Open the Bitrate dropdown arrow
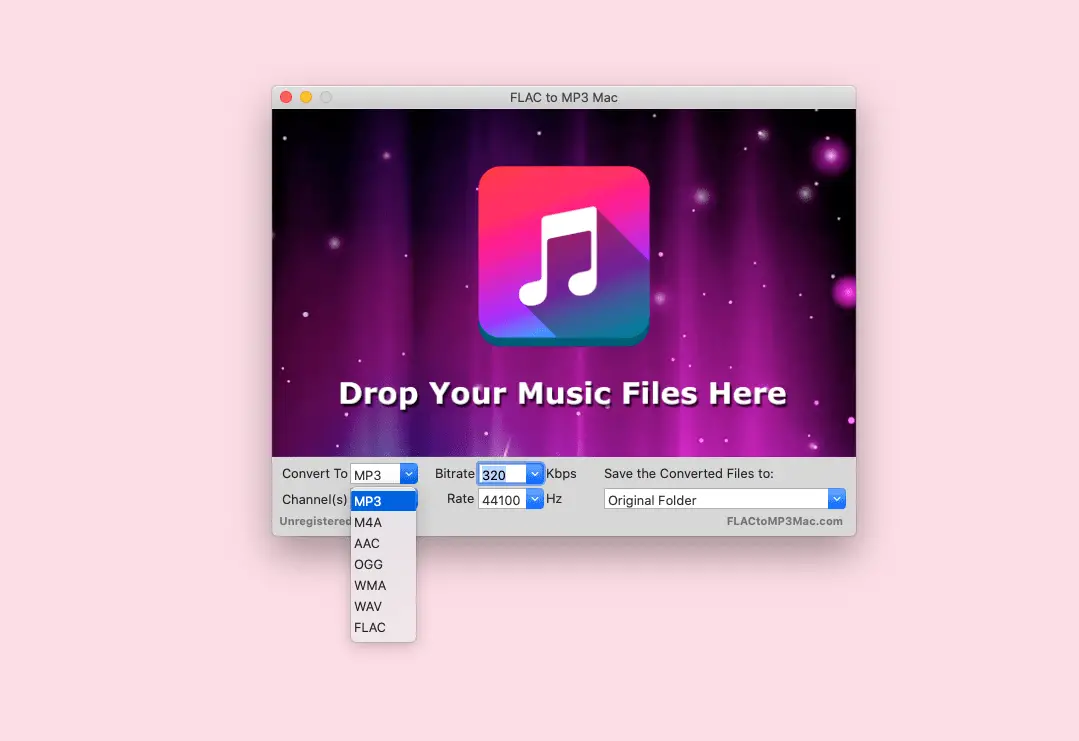 click(x=535, y=474)
